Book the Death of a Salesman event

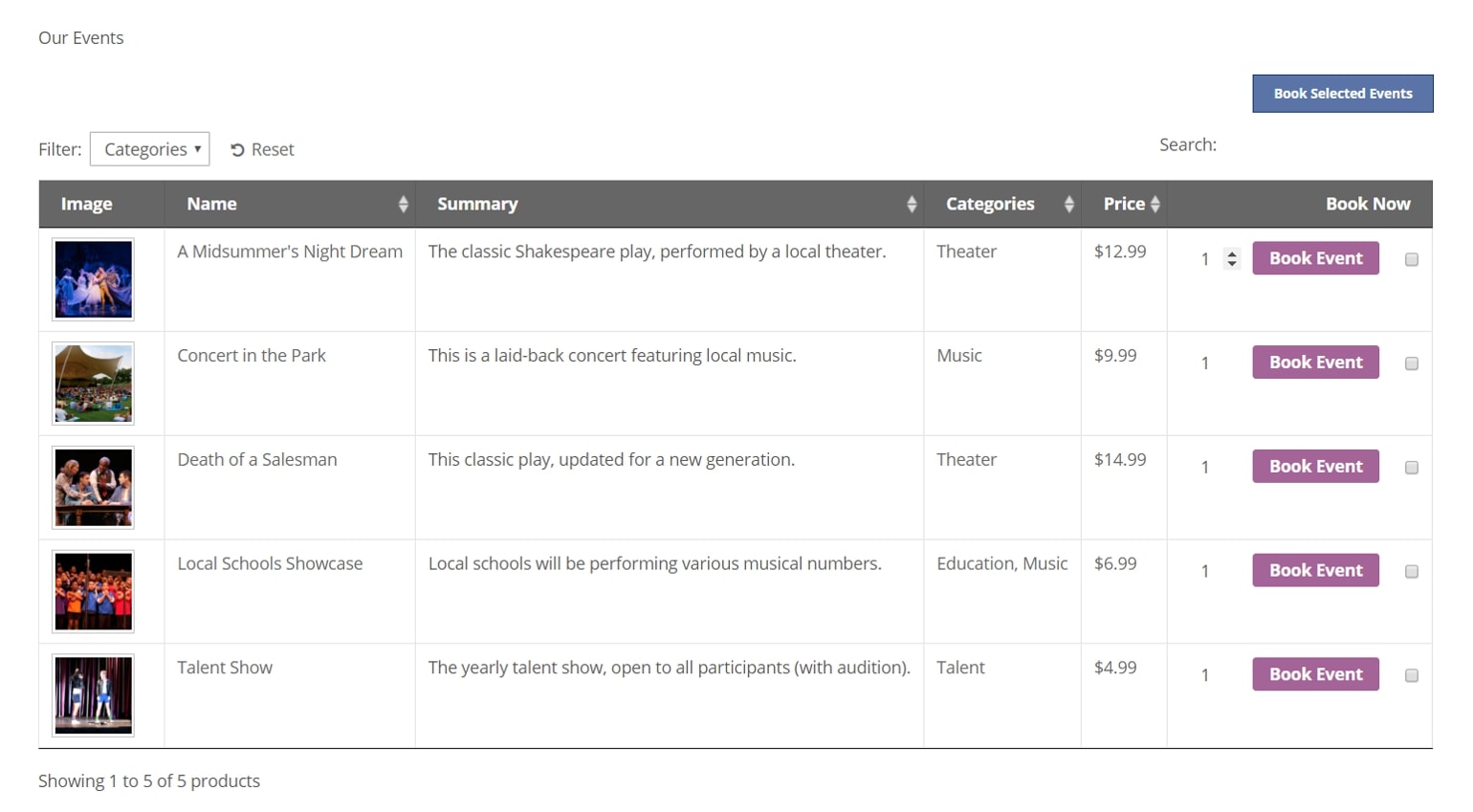(1315, 466)
